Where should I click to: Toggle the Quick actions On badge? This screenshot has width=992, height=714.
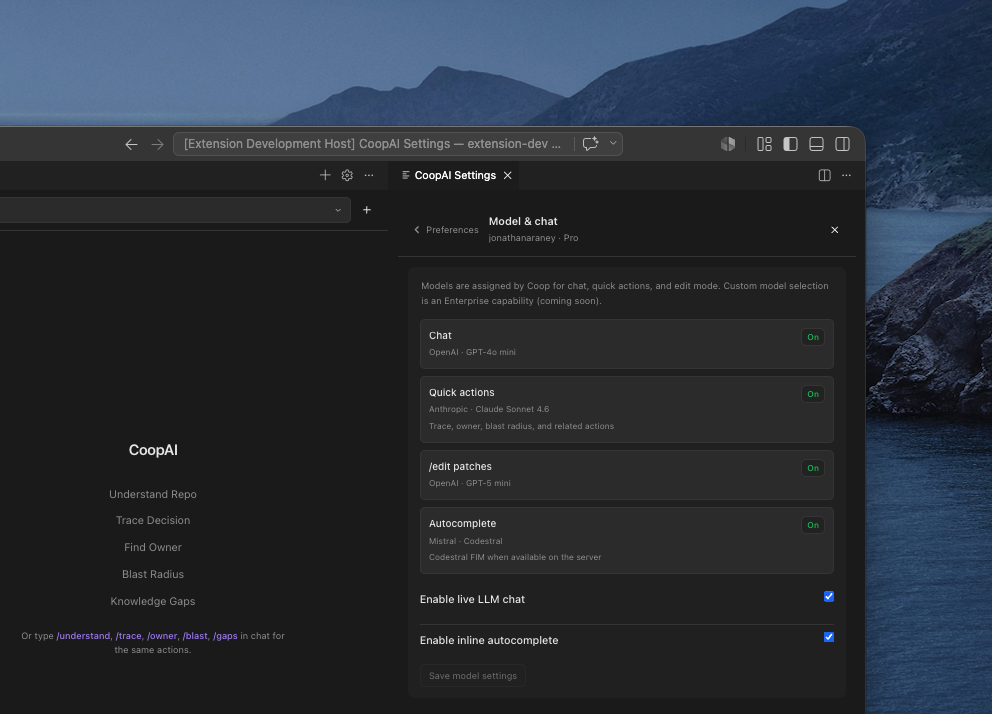click(x=813, y=394)
